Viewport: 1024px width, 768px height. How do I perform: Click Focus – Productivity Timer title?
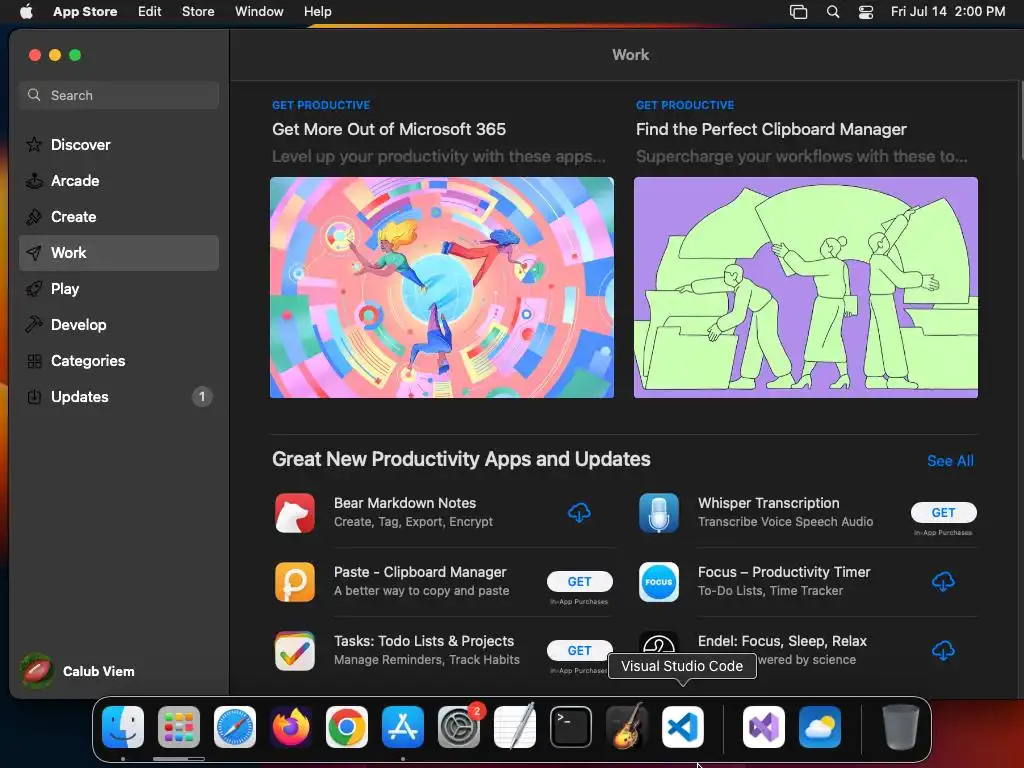click(784, 572)
